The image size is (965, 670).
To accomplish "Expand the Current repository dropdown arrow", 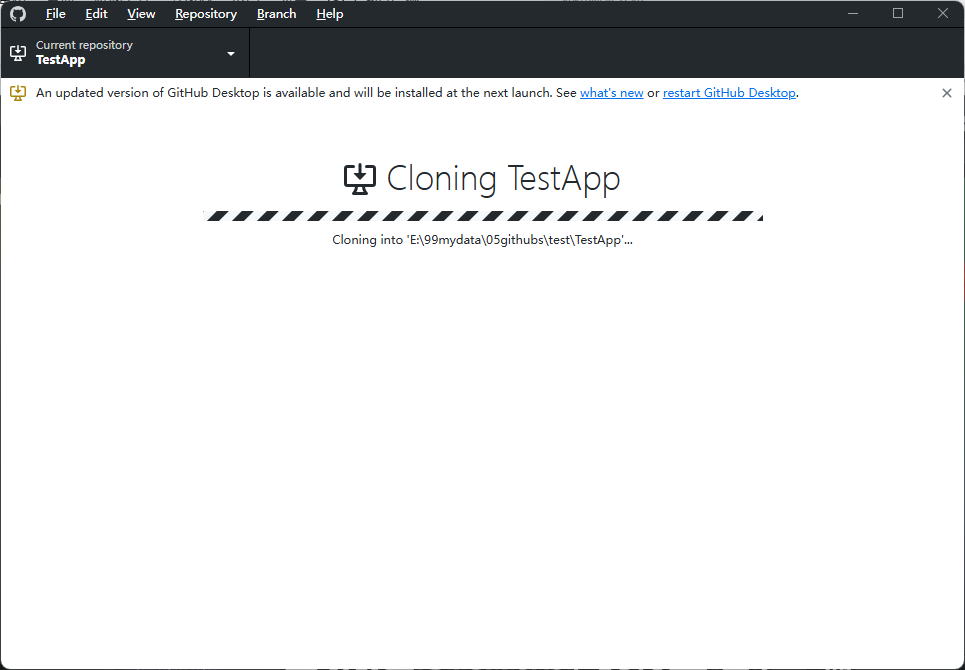I will coord(231,54).
